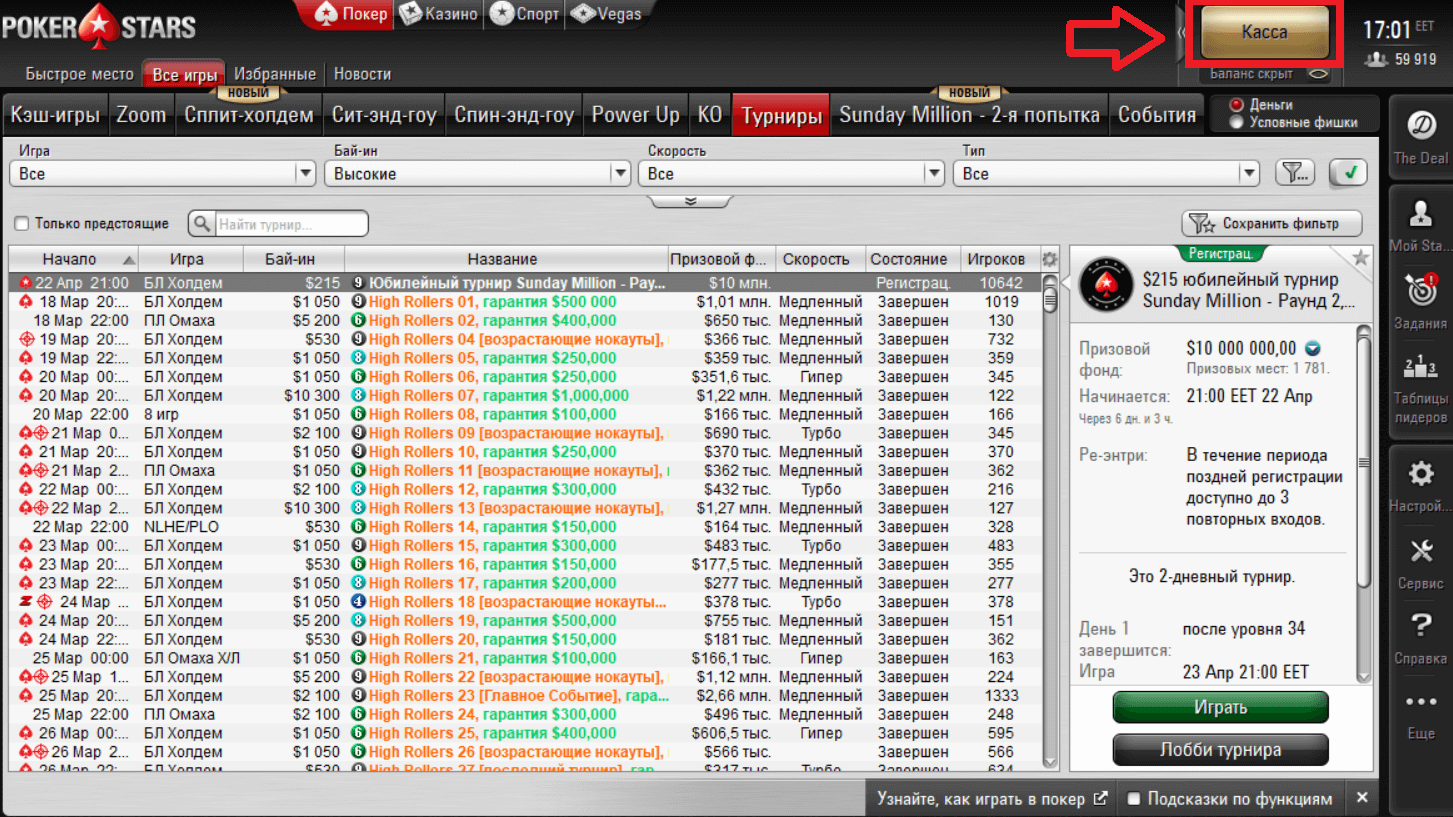This screenshot has width=1453, height=817.
Task: Open Спин-энд-гоу tab
Action: (x=514, y=115)
